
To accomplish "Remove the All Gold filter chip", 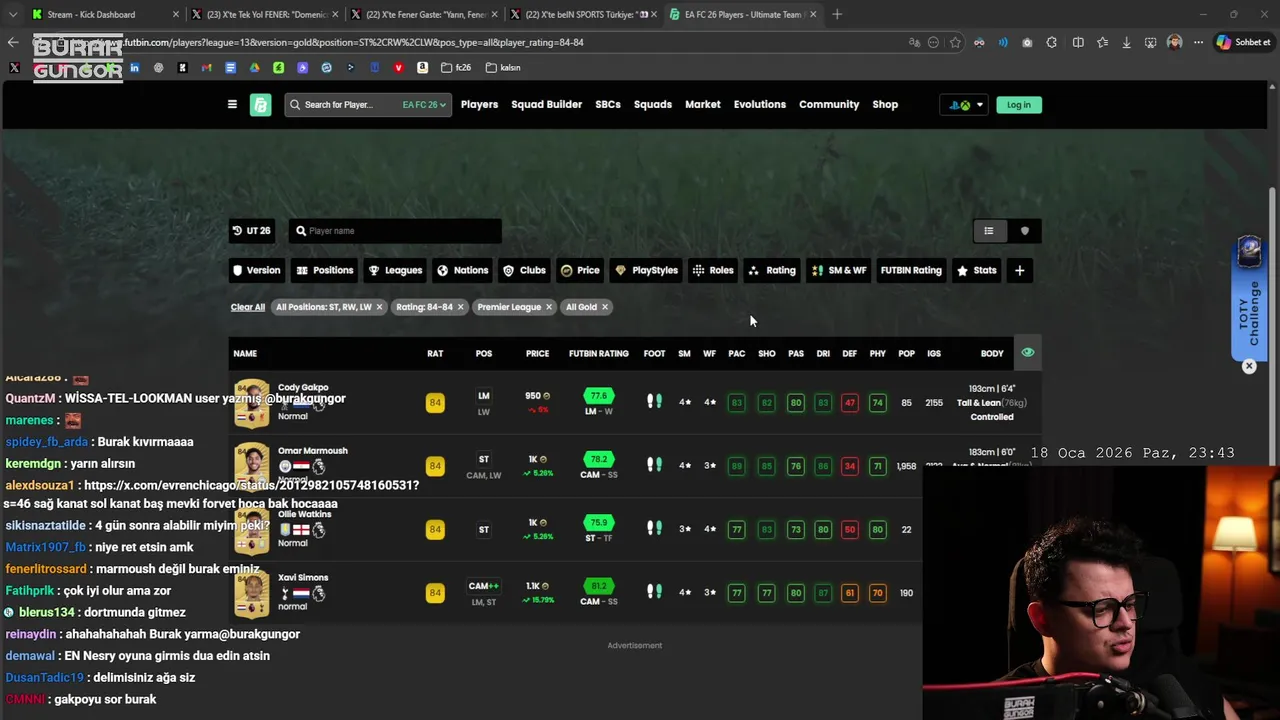I will click(x=605, y=307).
